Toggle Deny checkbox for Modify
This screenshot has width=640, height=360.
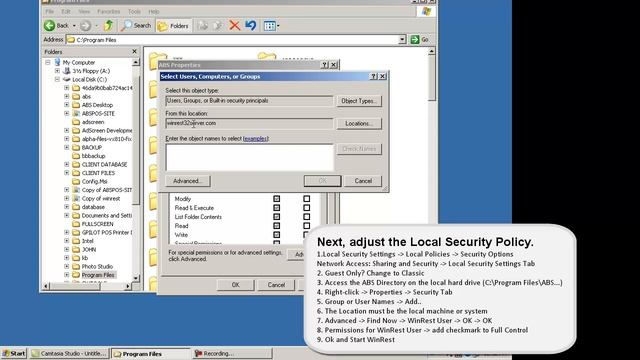click(307, 199)
